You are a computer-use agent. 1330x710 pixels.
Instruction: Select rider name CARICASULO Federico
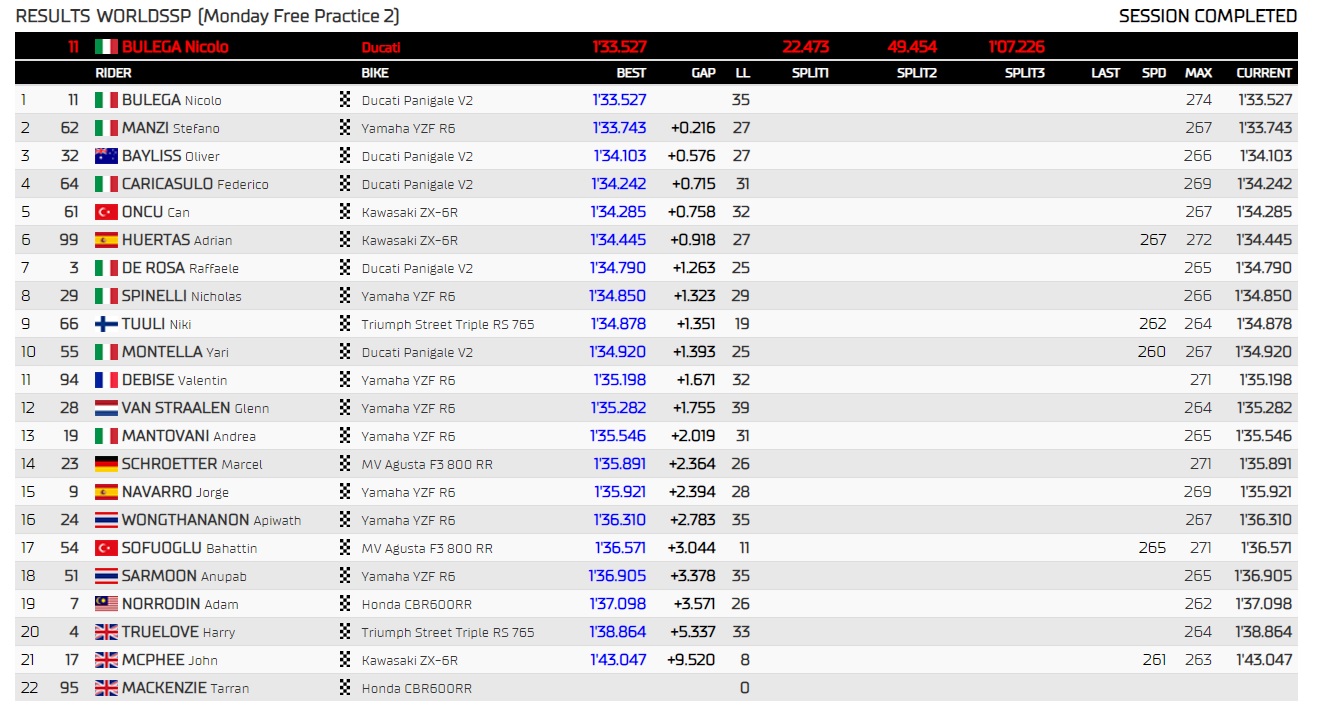tap(195, 184)
